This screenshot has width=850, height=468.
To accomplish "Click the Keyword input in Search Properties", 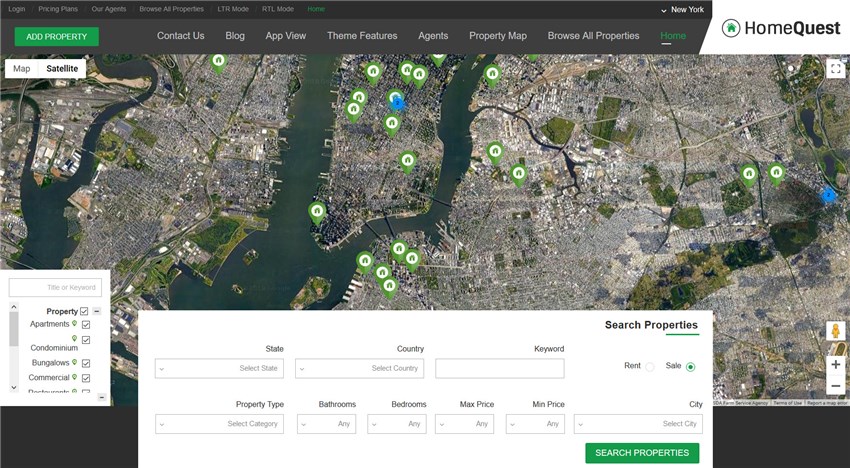I will (x=500, y=368).
